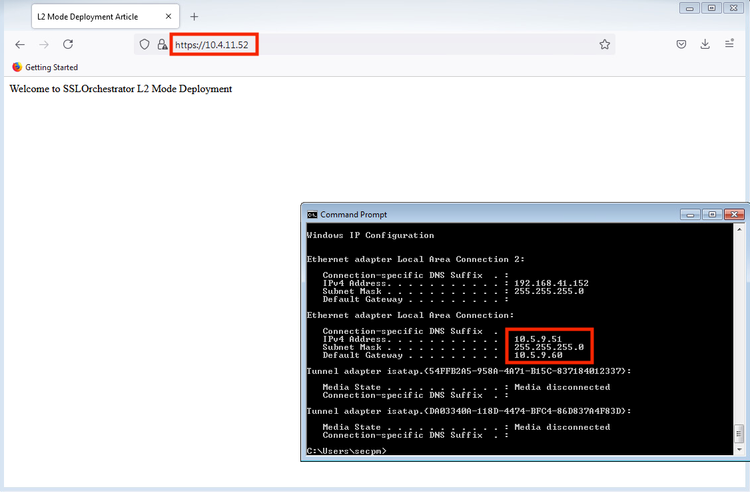
Task: Click the Firefox icon beside Getting Started
Action: (17, 67)
